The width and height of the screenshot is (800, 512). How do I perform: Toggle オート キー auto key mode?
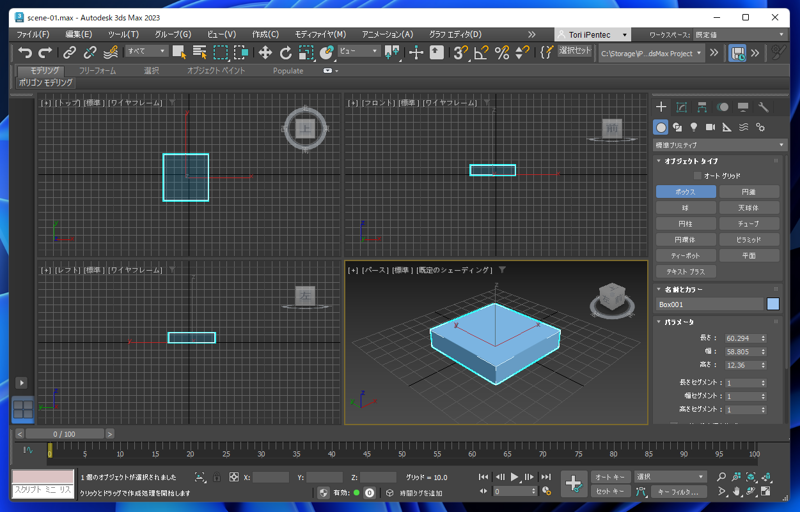tap(611, 477)
